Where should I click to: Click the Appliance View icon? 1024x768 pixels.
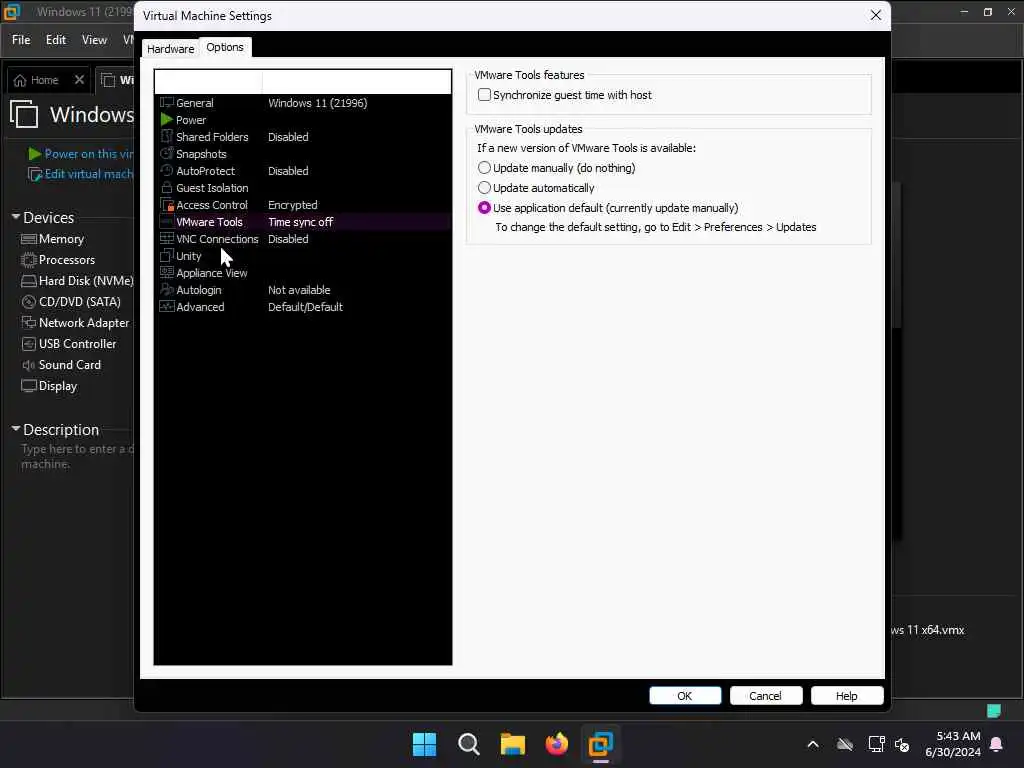coord(167,272)
